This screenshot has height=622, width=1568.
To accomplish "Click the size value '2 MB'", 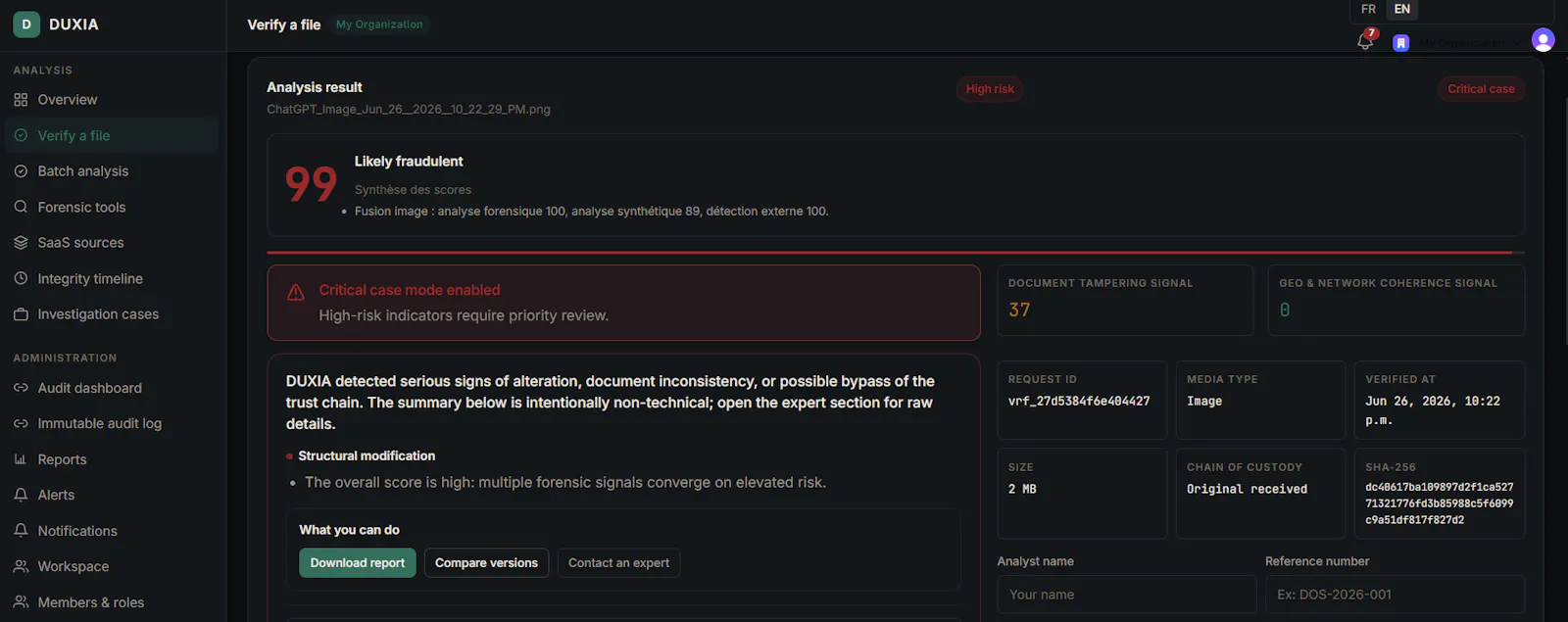I will 1022,490.
